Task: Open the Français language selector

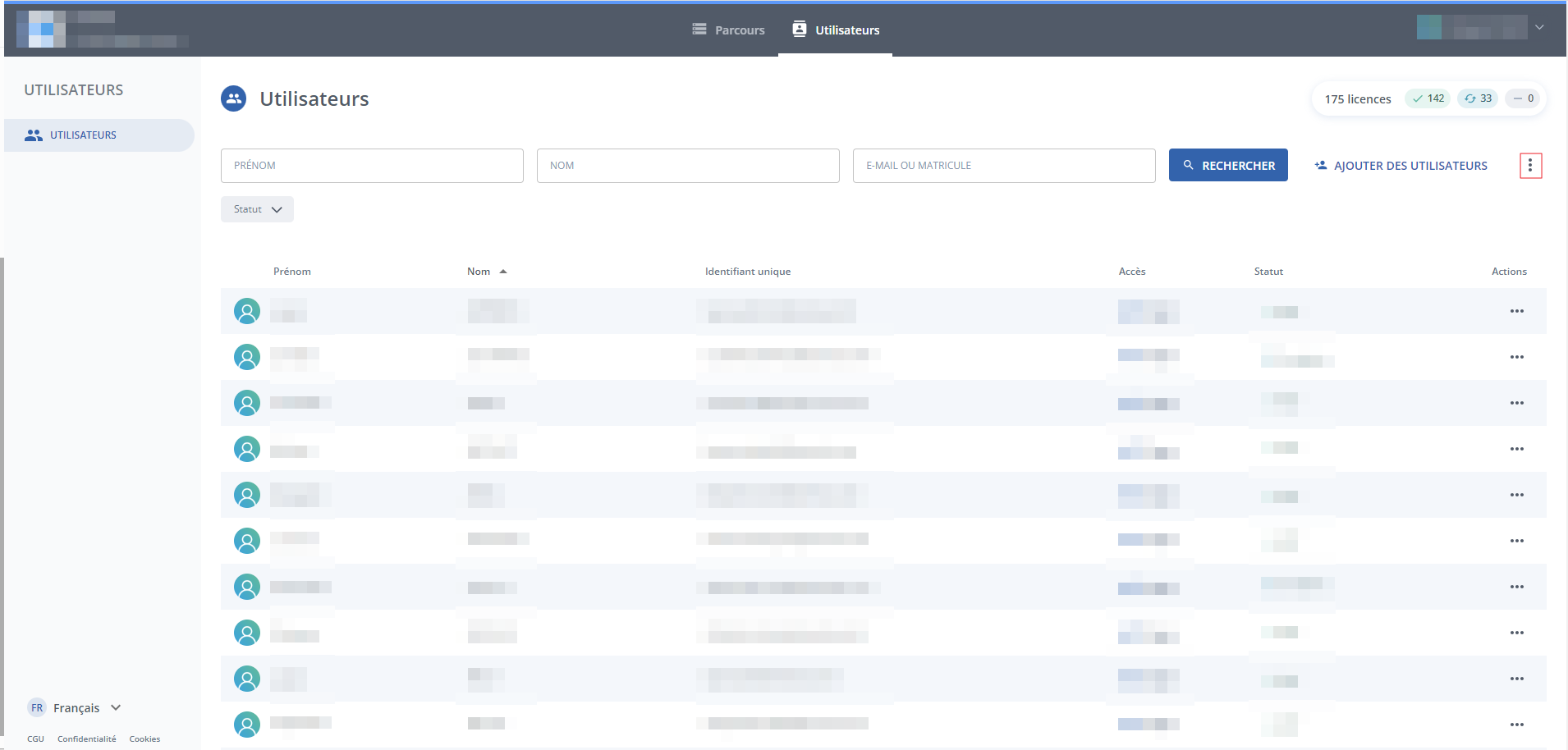Action: [x=76, y=707]
